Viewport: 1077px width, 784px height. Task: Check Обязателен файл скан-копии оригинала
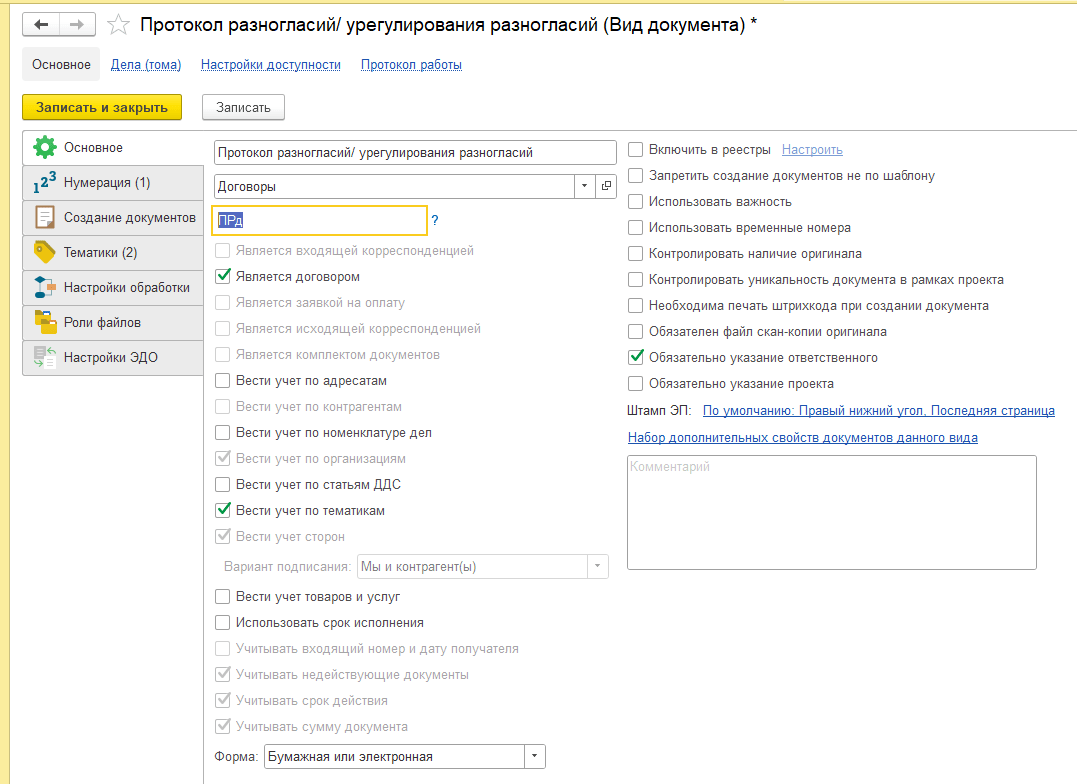coord(635,332)
